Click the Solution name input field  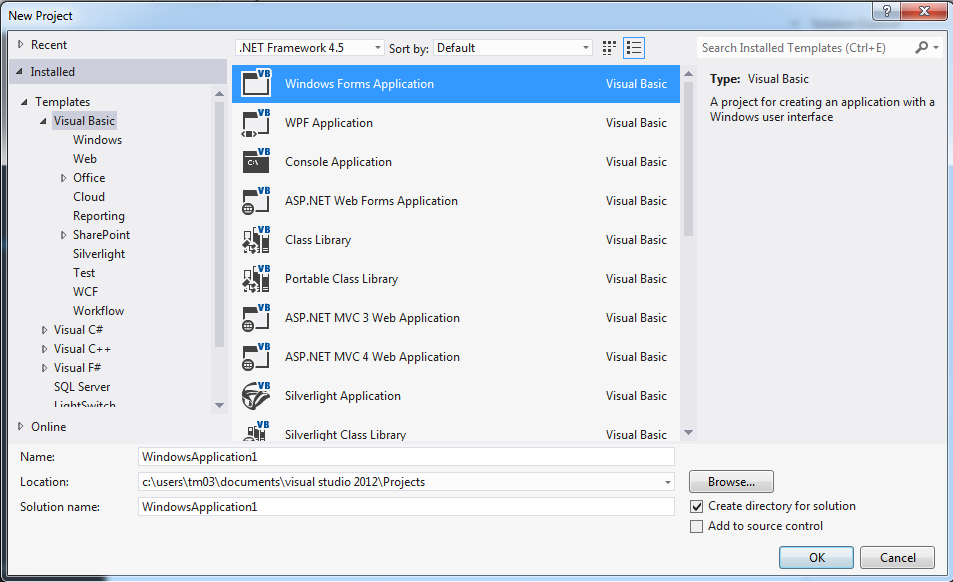coord(406,507)
